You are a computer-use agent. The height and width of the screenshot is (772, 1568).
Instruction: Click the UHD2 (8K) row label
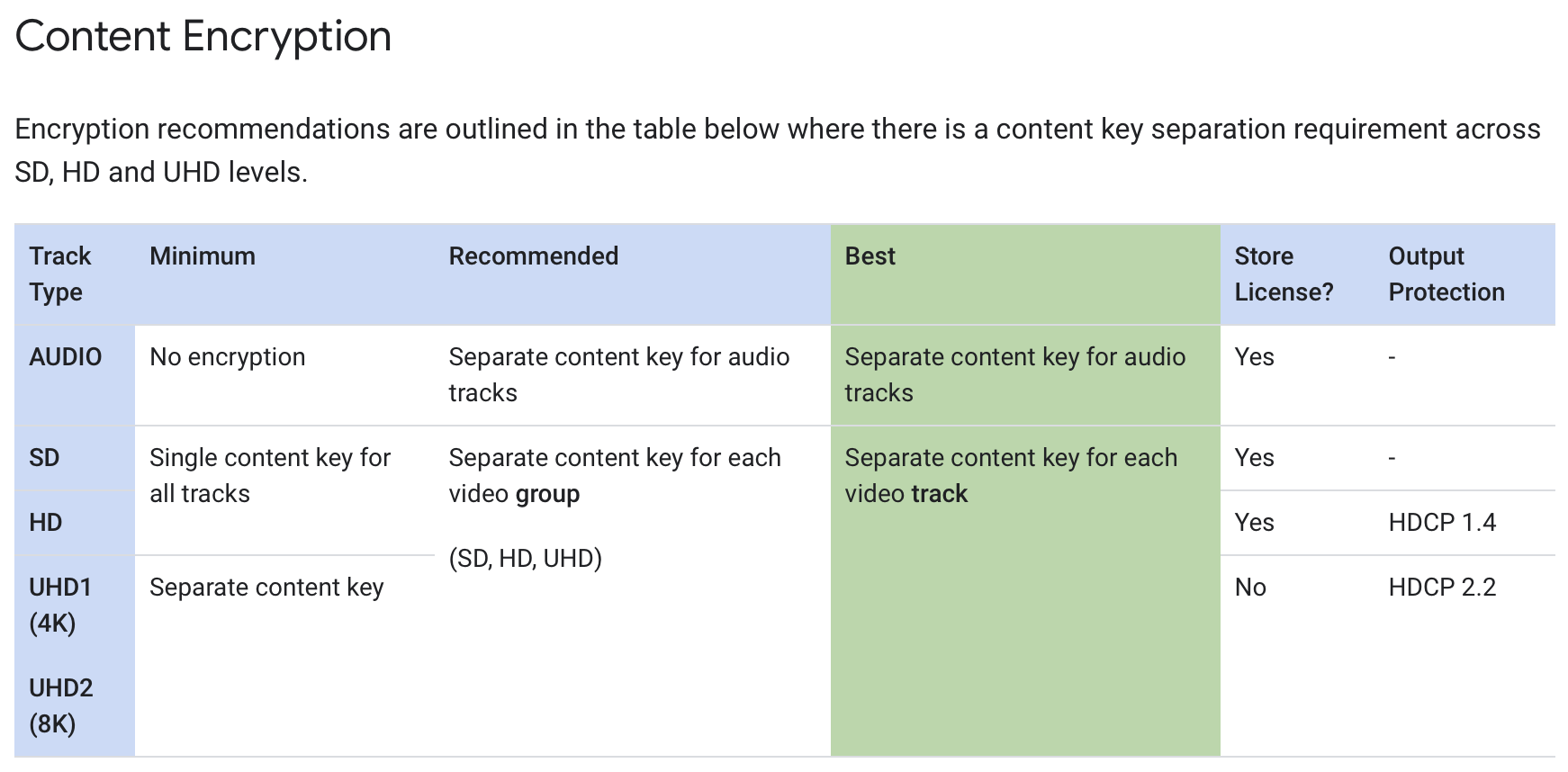tap(60, 705)
